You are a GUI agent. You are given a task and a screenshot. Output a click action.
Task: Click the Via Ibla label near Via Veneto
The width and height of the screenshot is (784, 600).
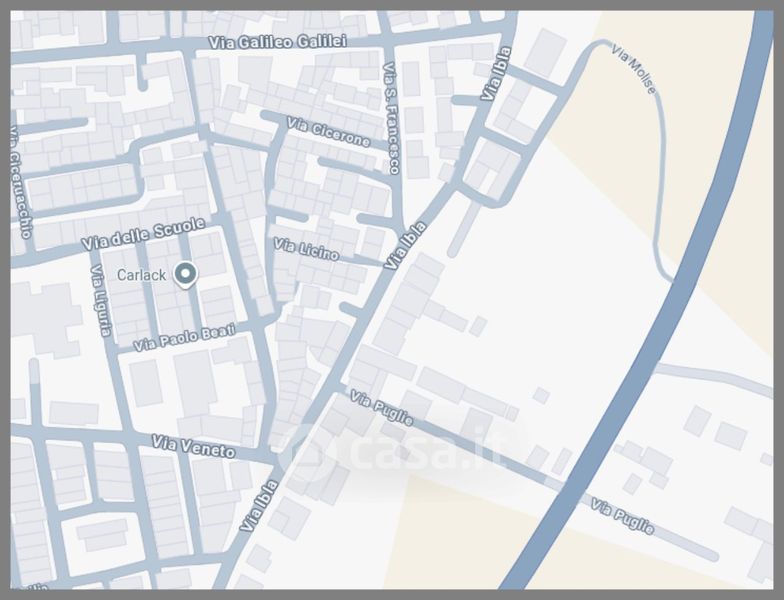[x=256, y=505]
